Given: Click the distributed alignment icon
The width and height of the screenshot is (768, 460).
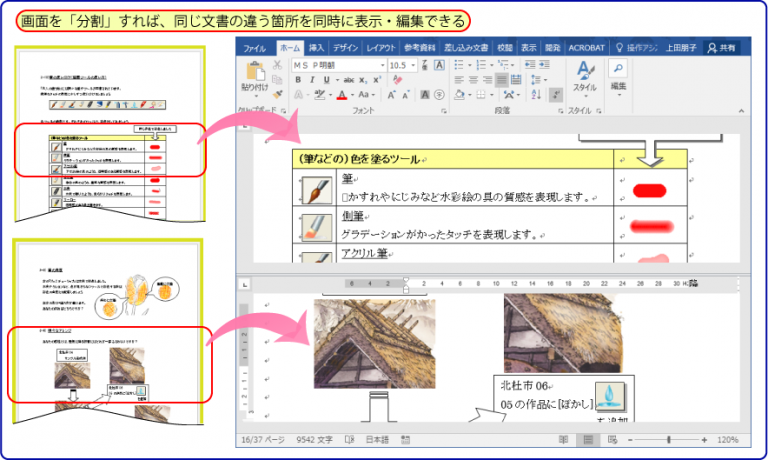Looking at the screenshot, I should pyautogui.click(x=516, y=80).
